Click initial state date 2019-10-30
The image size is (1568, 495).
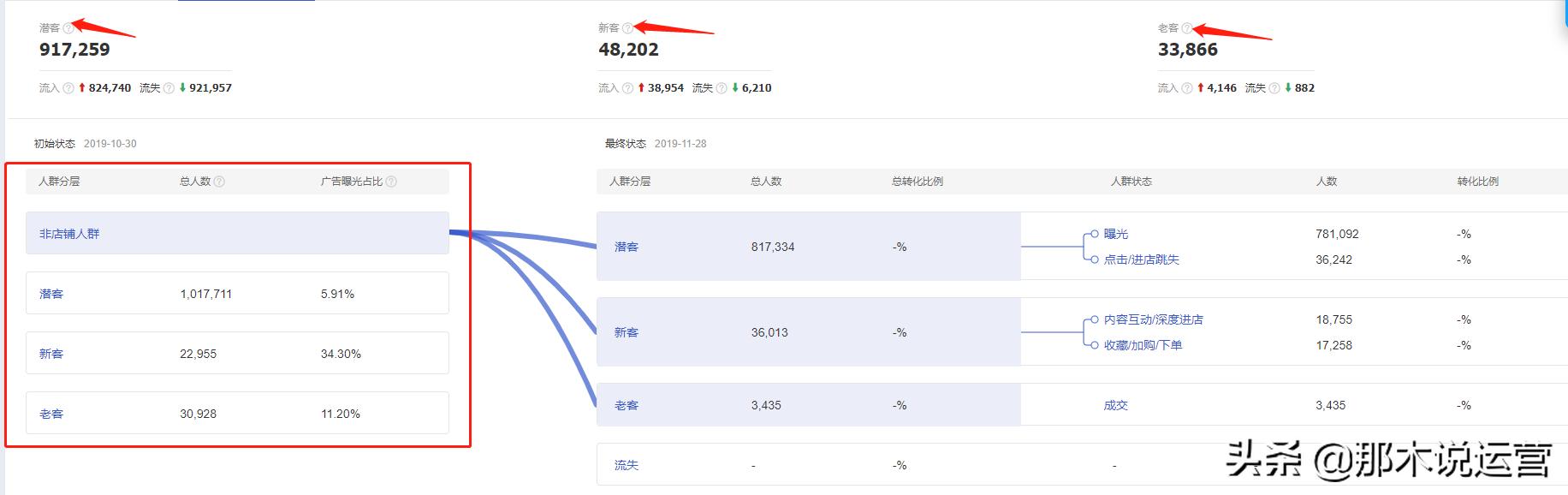pyautogui.click(x=110, y=144)
